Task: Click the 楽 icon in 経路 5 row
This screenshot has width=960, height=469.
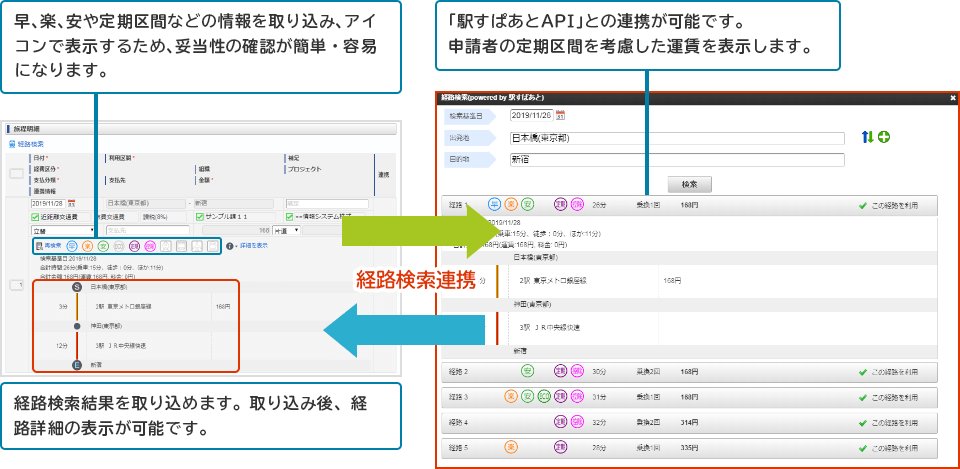Action: coord(511,448)
